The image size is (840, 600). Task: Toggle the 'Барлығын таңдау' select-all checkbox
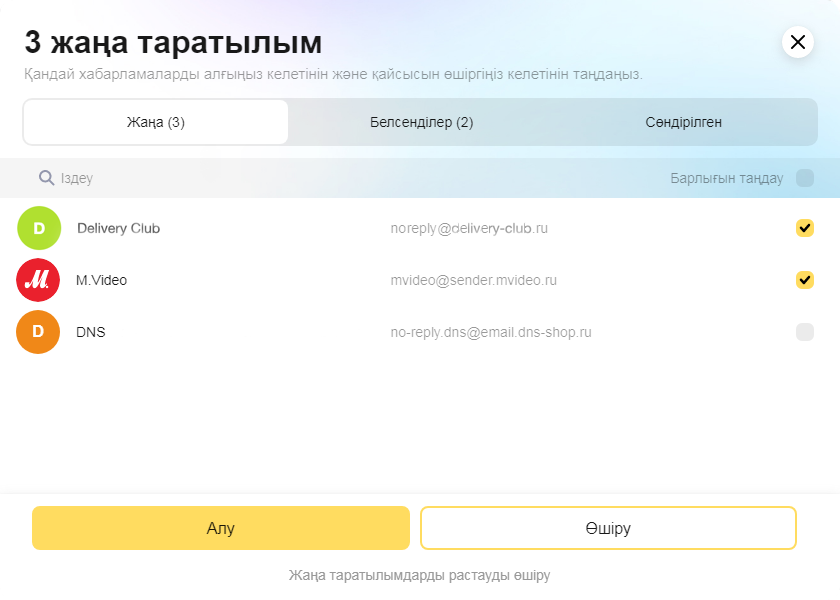click(804, 178)
